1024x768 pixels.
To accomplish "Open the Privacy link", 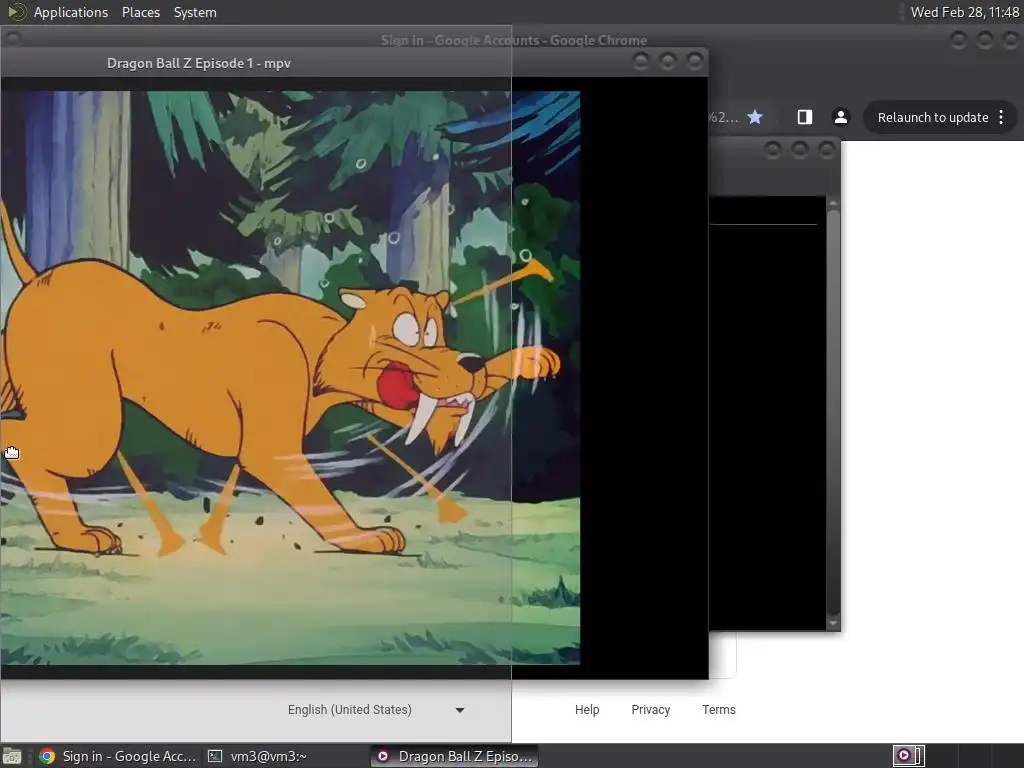I will click(650, 710).
